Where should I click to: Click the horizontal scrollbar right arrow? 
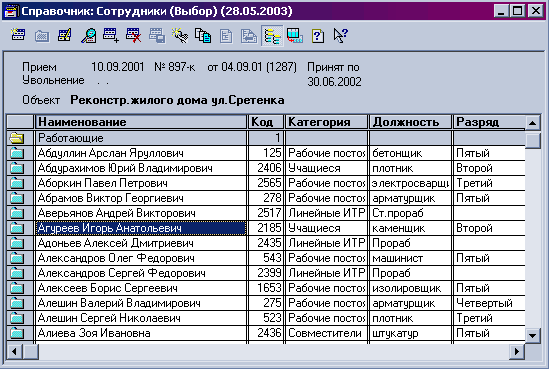517,351
